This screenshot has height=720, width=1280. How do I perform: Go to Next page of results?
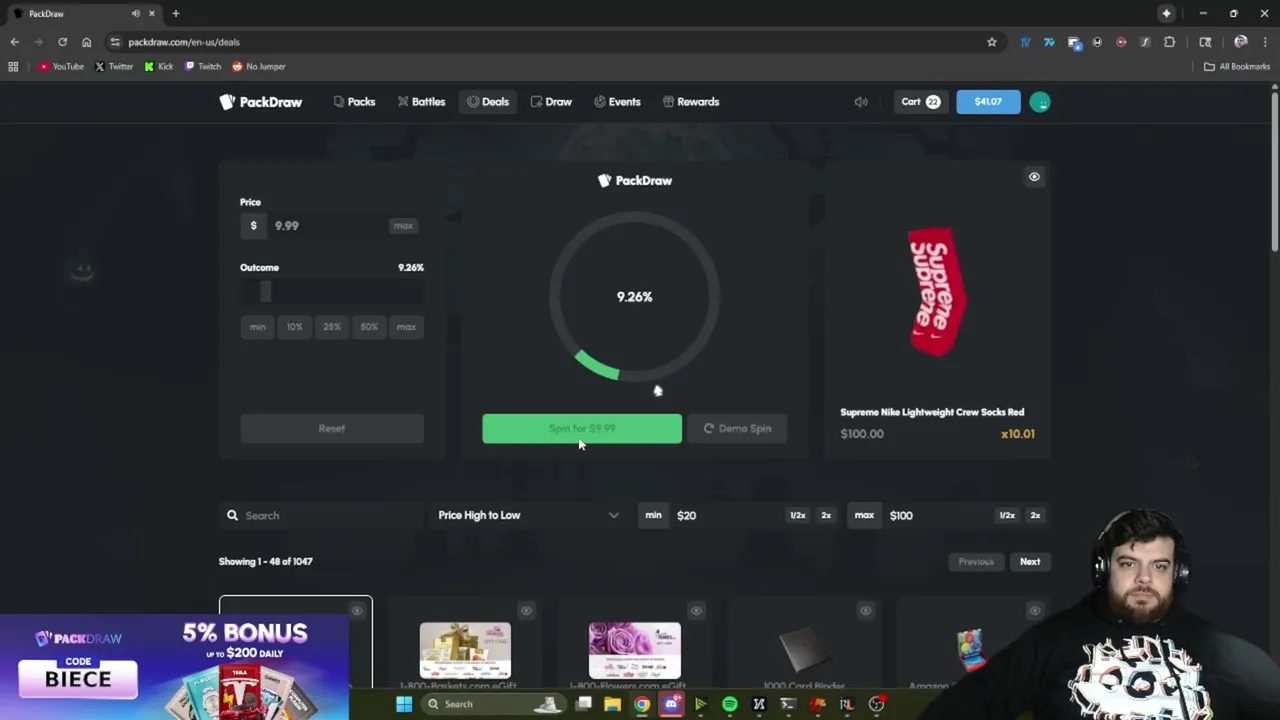[1030, 562]
